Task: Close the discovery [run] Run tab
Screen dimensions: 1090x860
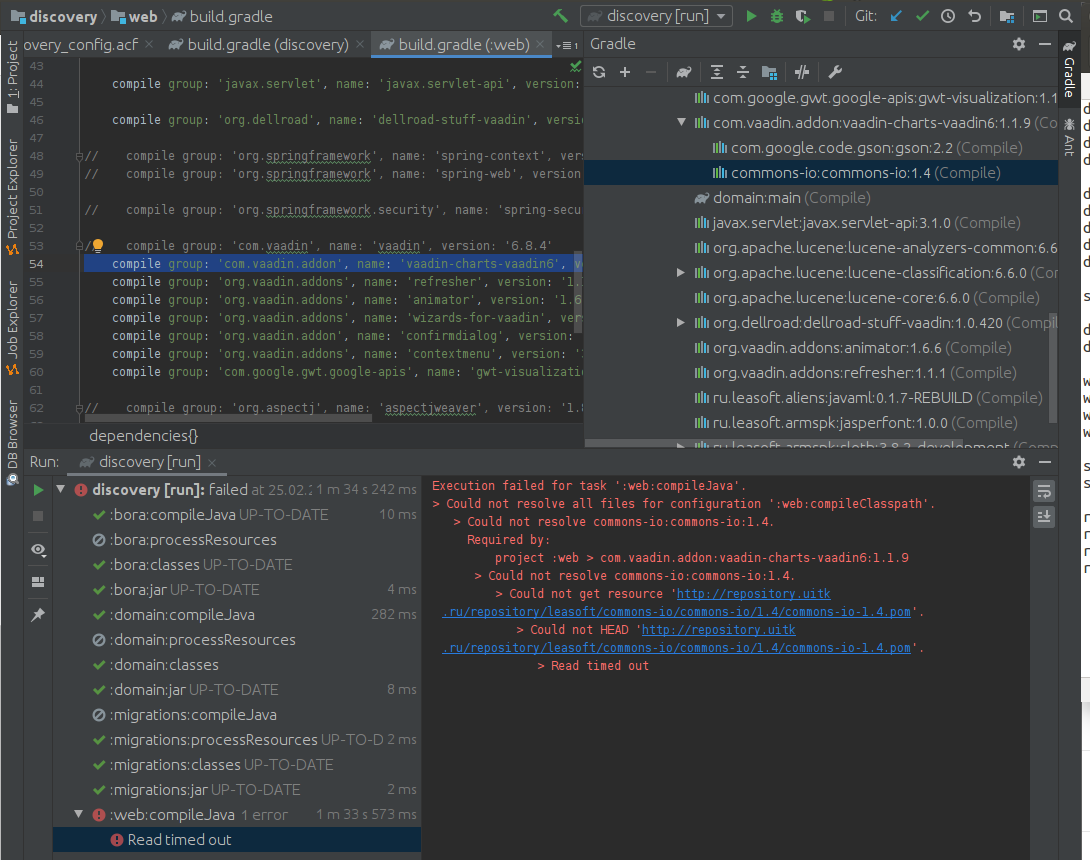Action: [x=212, y=462]
